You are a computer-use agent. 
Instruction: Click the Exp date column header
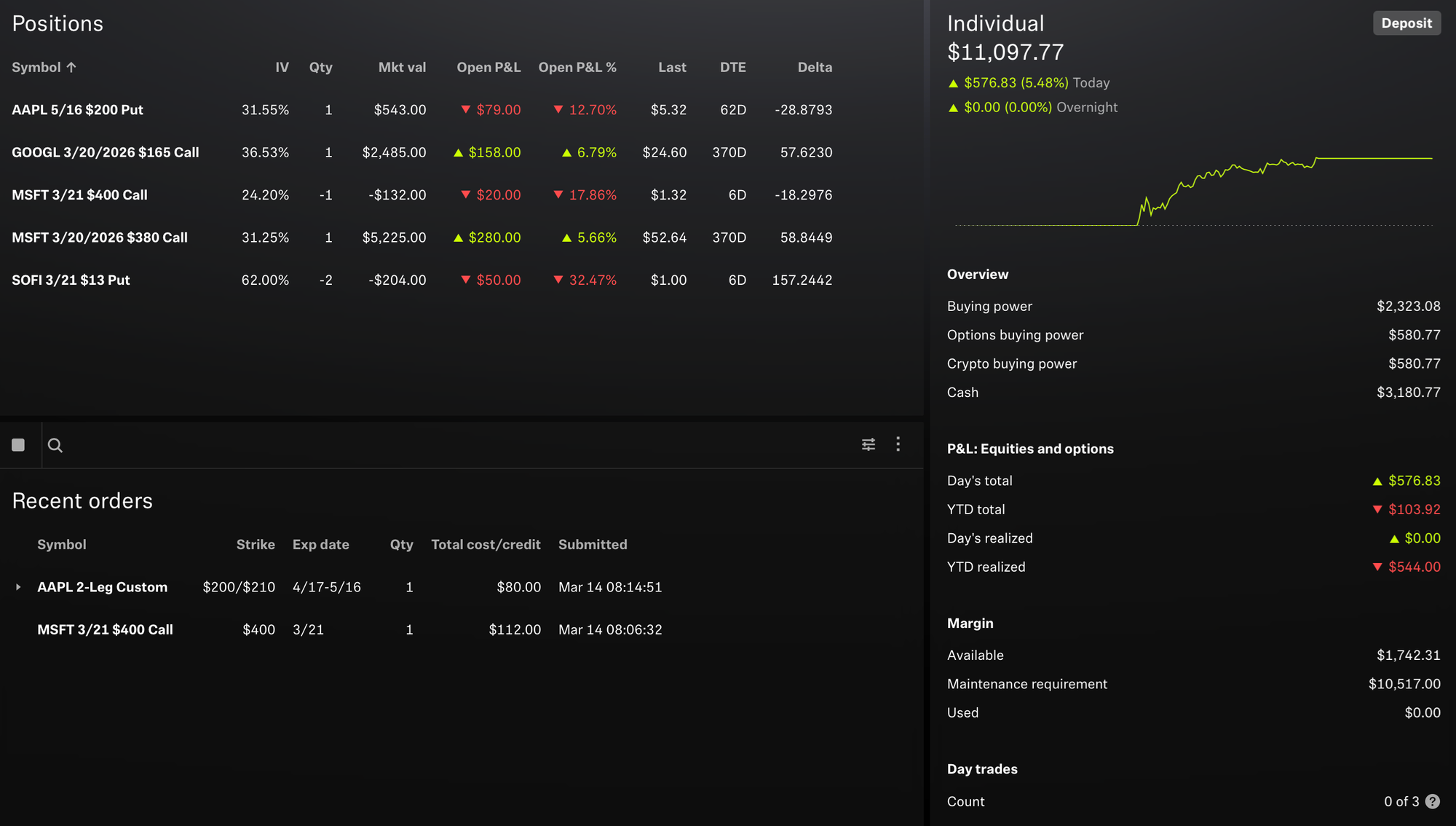[321, 545]
